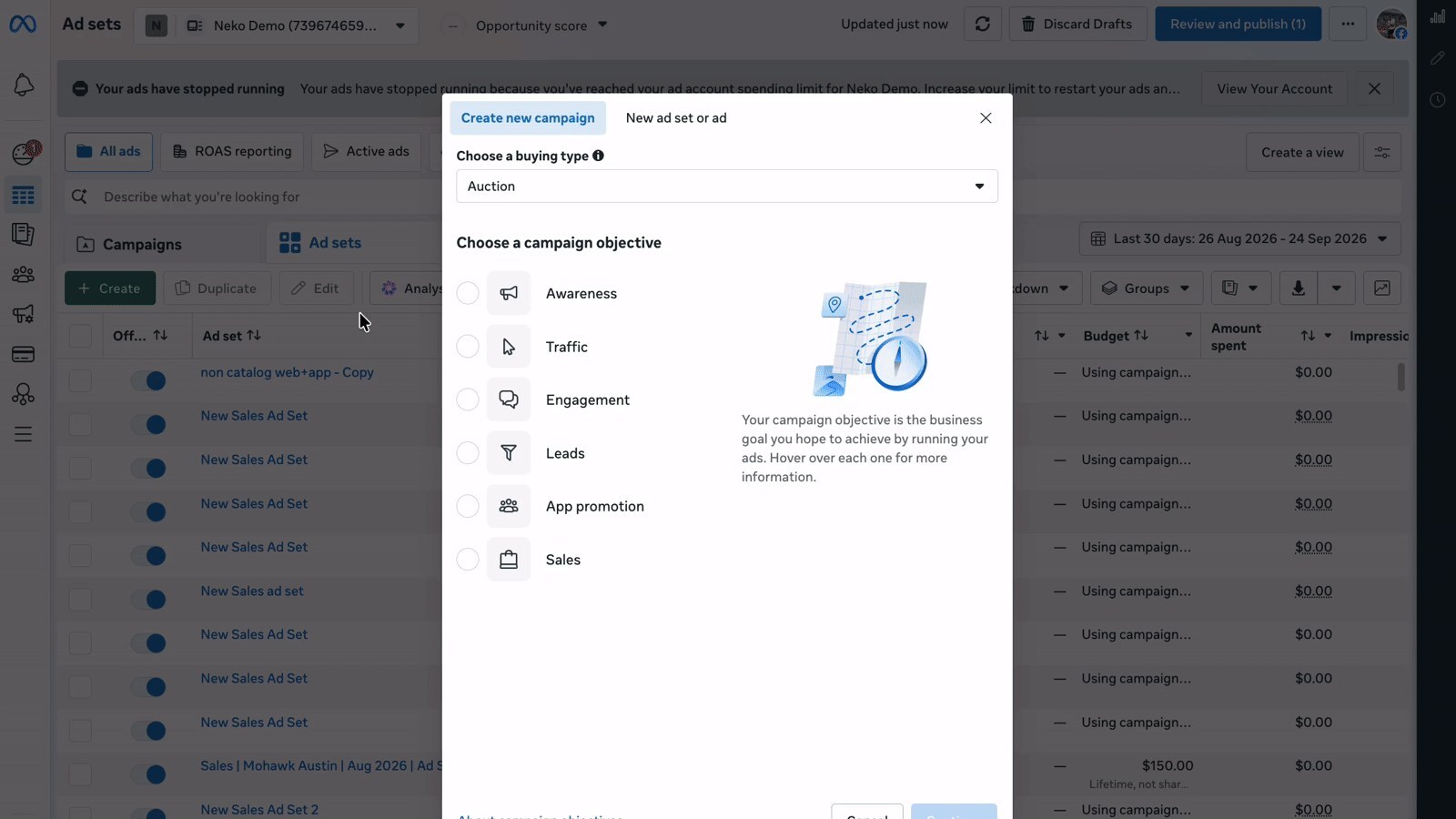This screenshot has width=1456, height=819.
Task: Select the App promotion objective radio button
Action: (x=468, y=506)
